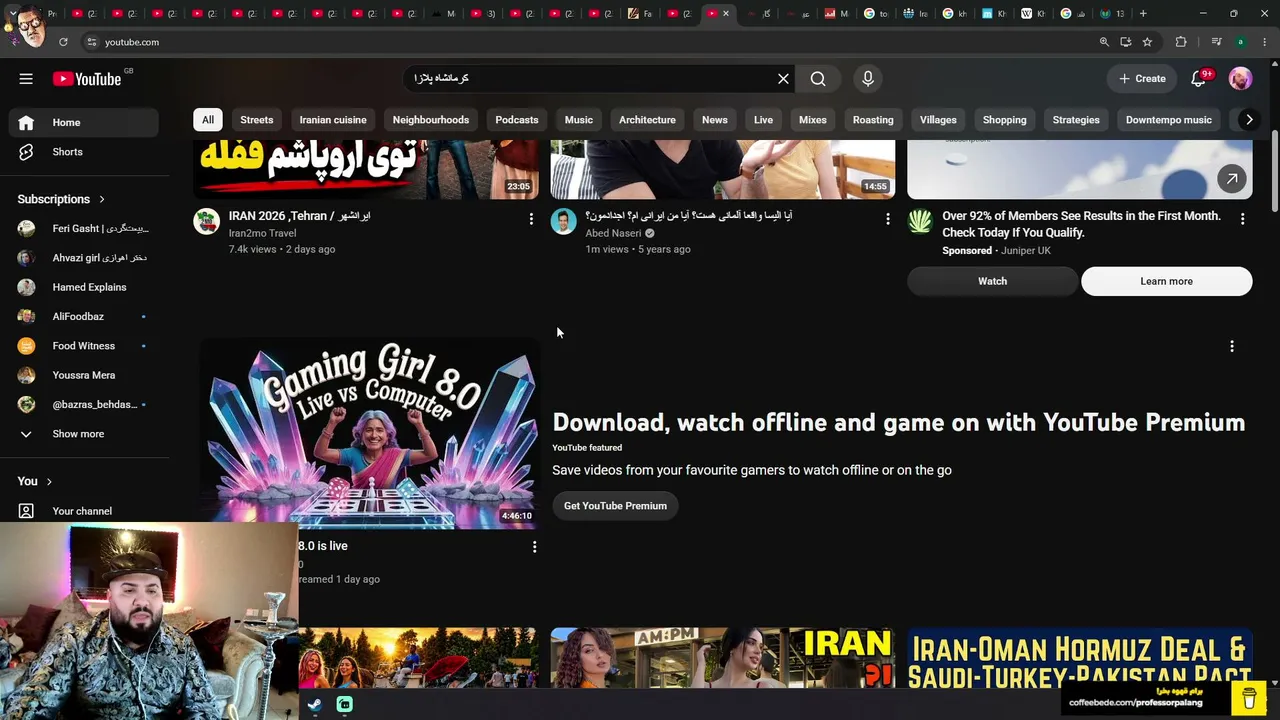The width and height of the screenshot is (1280, 720).
Task: Open options for the Juniper UK ad
Action: click(x=1242, y=219)
